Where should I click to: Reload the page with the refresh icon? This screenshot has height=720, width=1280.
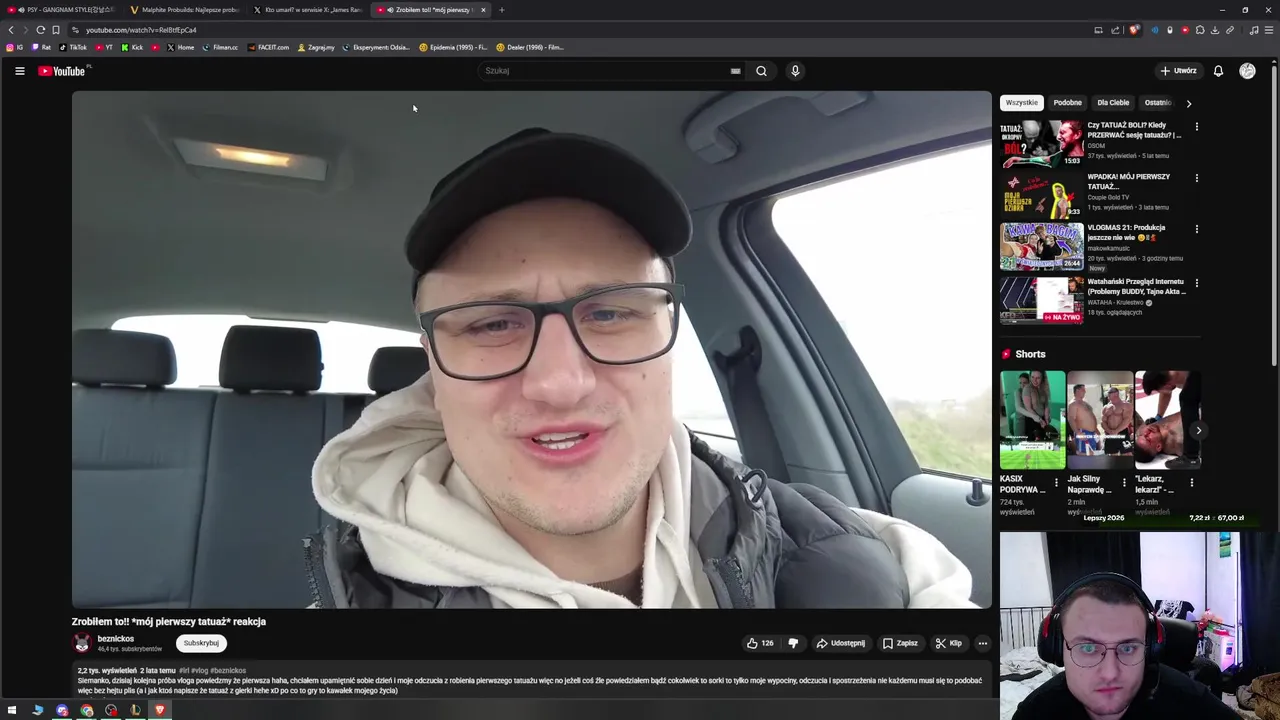click(x=40, y=30)
